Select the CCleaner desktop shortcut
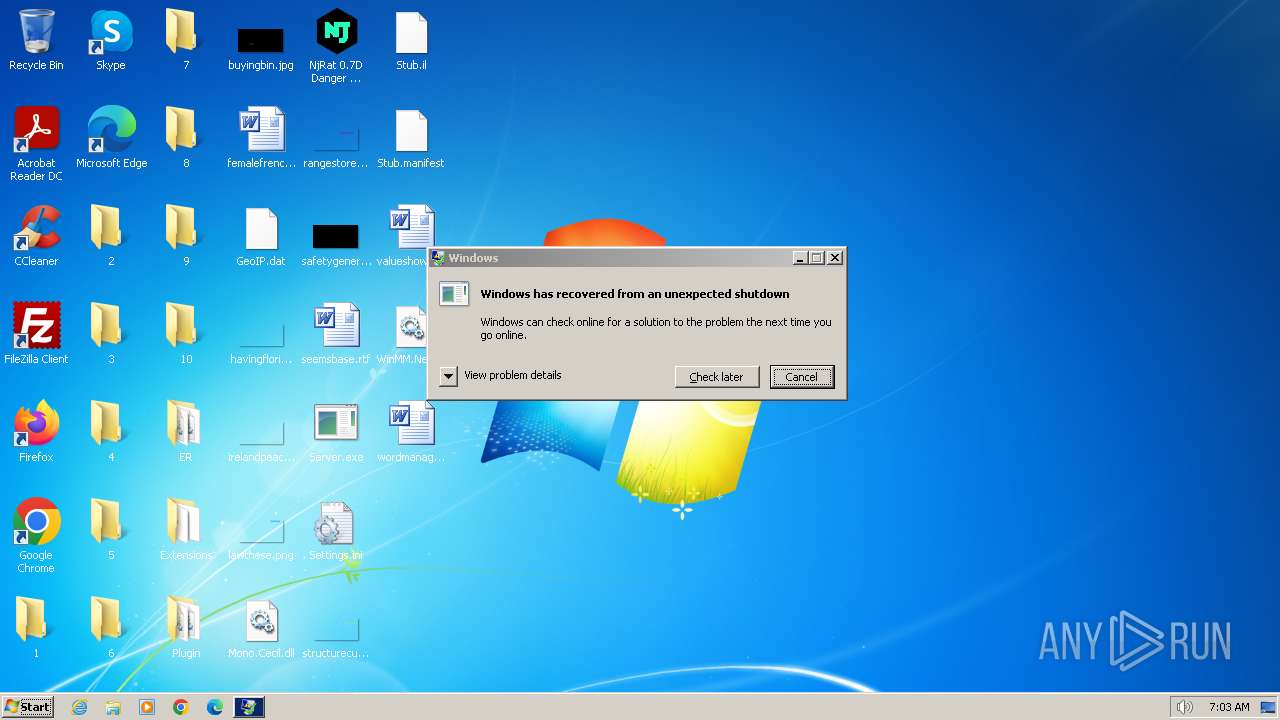The image size is (1280, 720). coord(36,236)
